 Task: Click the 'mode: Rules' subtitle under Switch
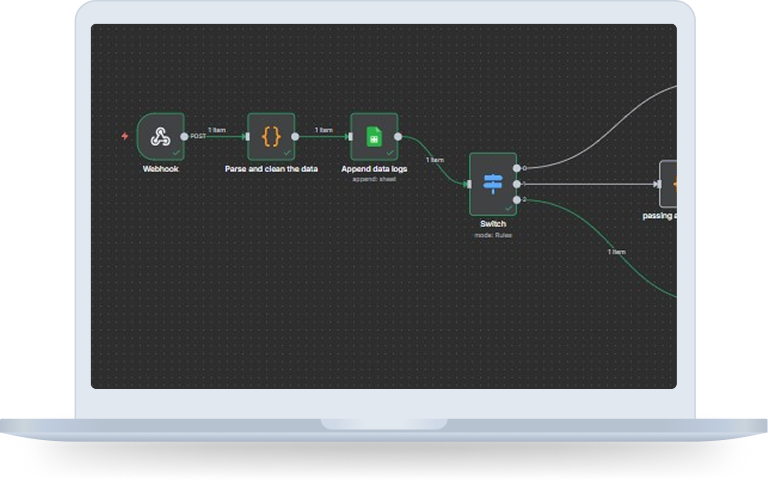[x=493, y=234]
